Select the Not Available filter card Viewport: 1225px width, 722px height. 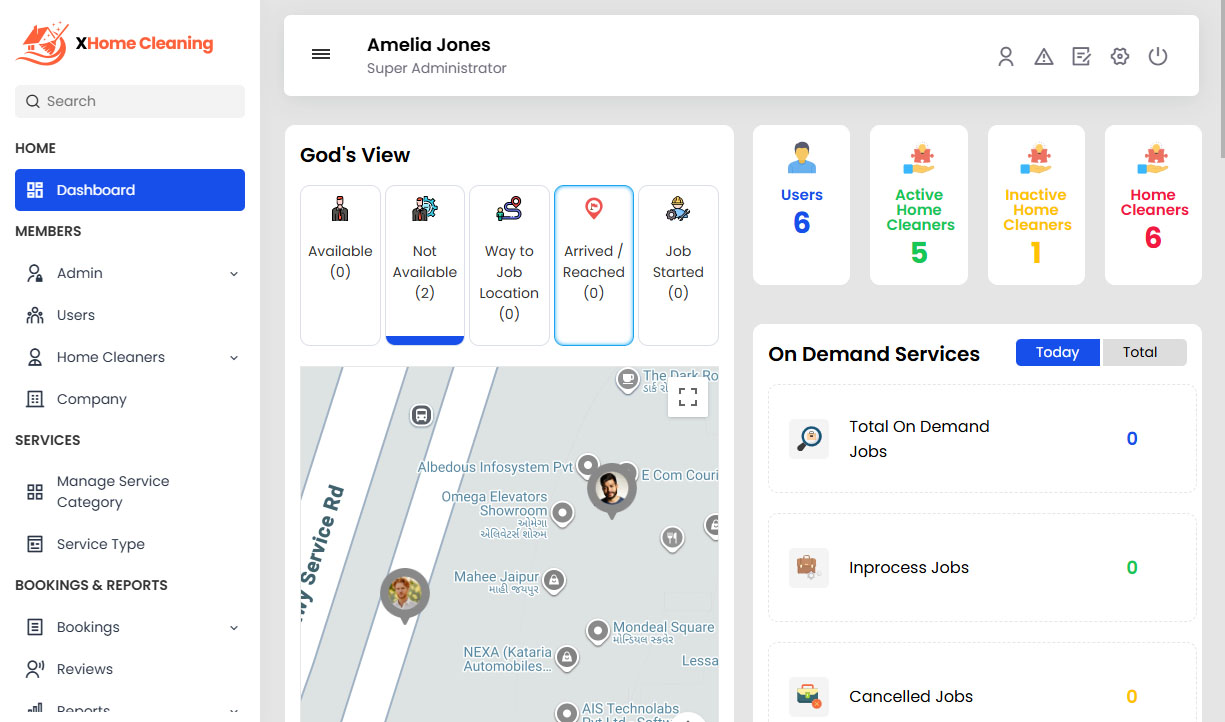tap(425, 265)
